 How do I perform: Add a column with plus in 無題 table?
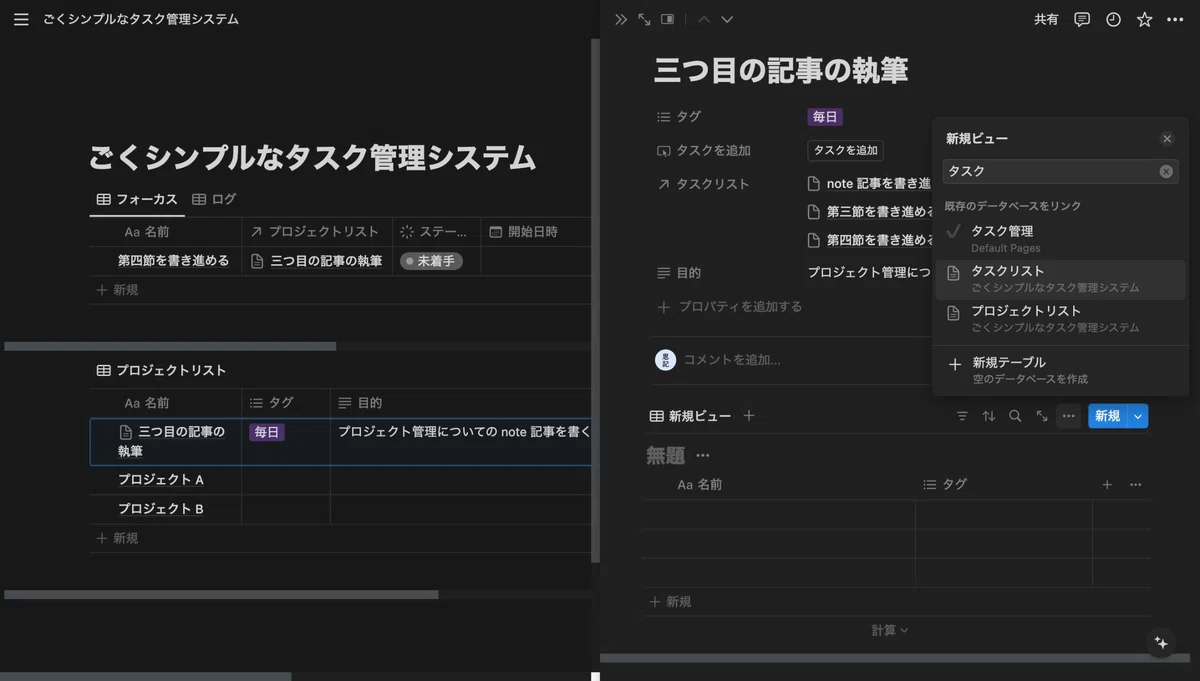[x=1107, y=484]
